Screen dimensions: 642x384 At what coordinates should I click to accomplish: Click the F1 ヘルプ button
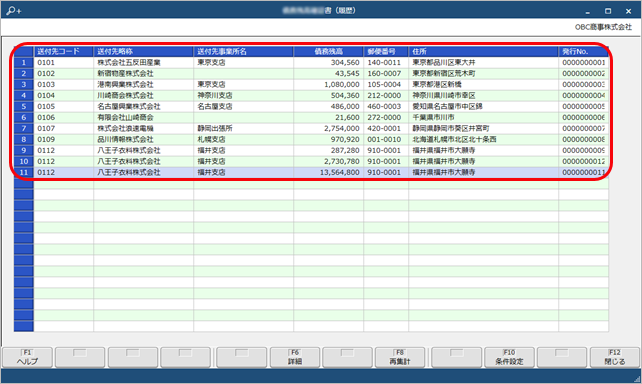tap(27, 357)
